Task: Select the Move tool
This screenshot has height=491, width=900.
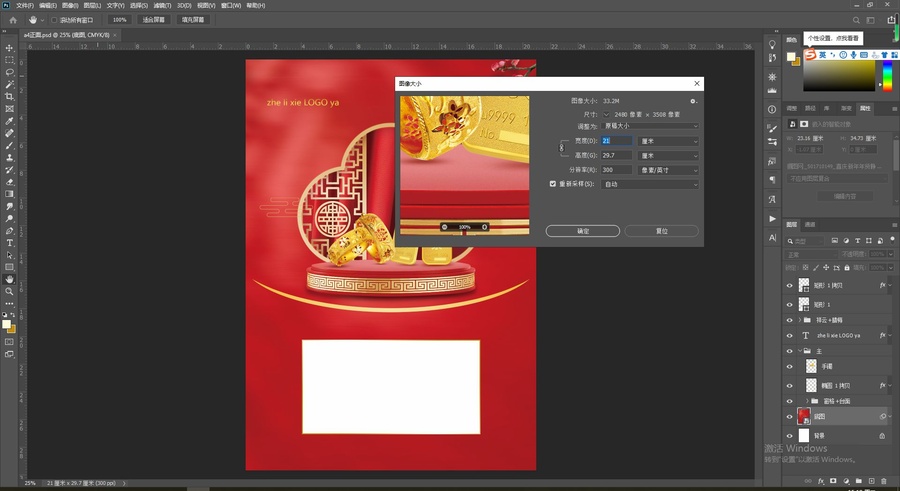Action: click(x=9, y=48)
